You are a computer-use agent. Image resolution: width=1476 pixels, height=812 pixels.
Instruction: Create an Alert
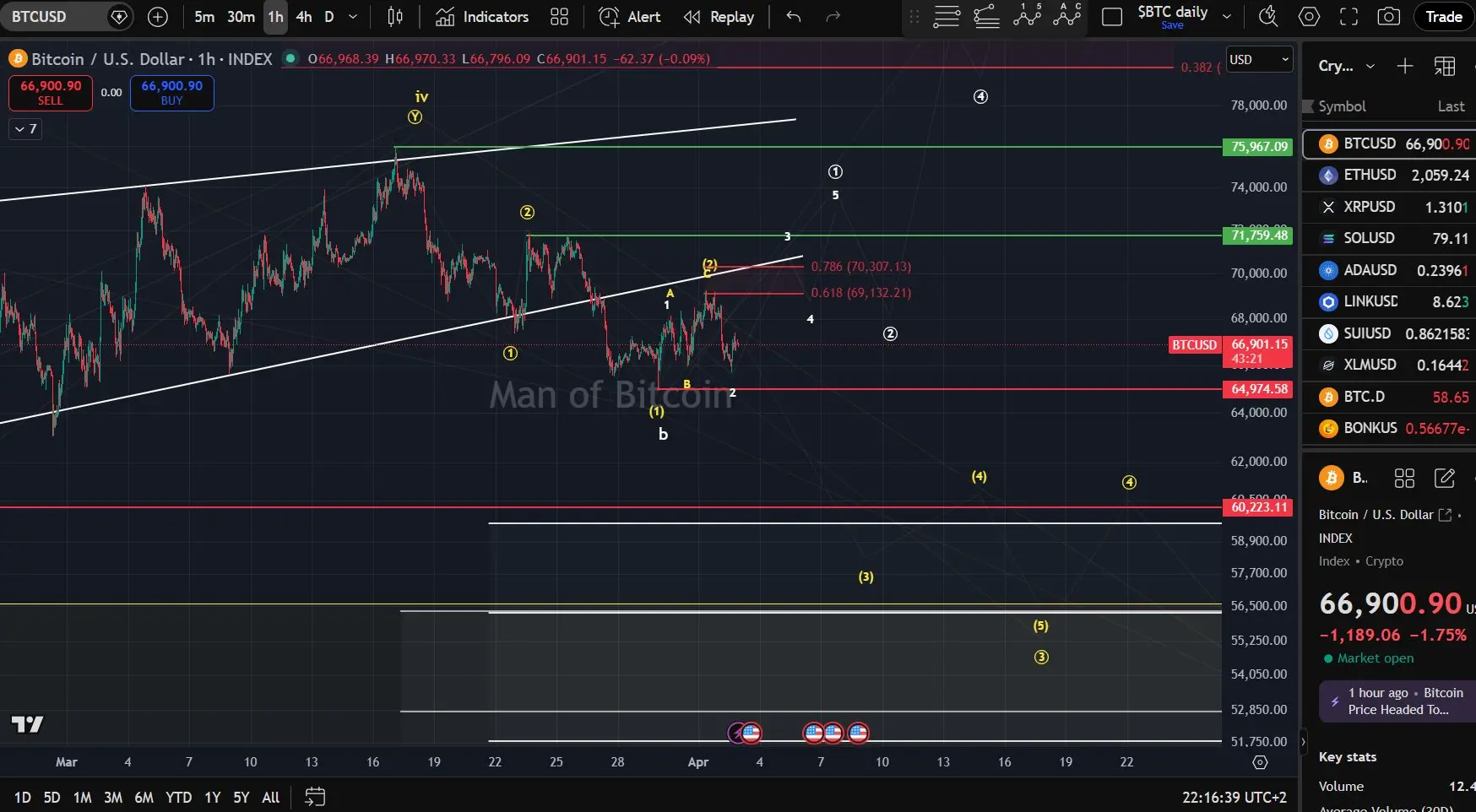click(630, 17)
